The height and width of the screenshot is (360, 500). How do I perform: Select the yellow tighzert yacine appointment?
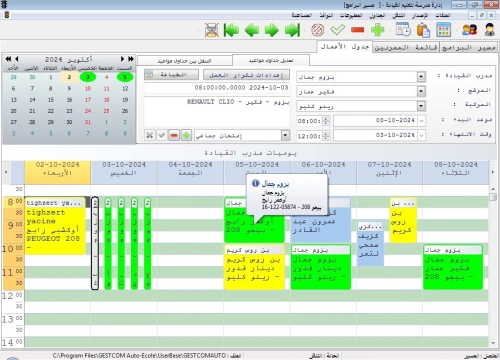pyautogui.click(x=55, y=226)
